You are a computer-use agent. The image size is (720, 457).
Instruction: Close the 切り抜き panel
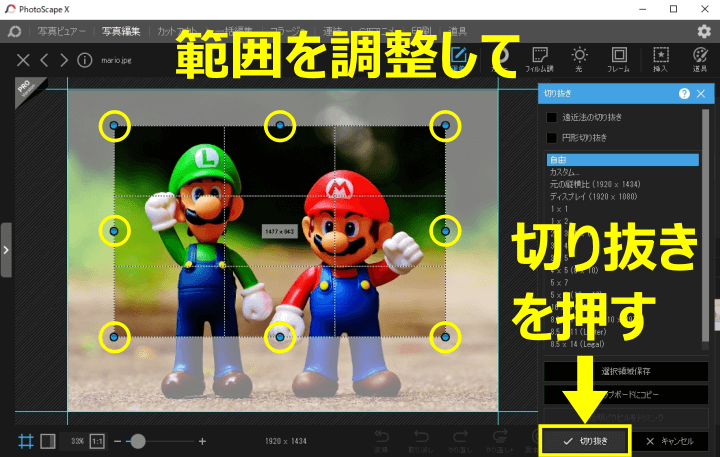click(701, 94)
